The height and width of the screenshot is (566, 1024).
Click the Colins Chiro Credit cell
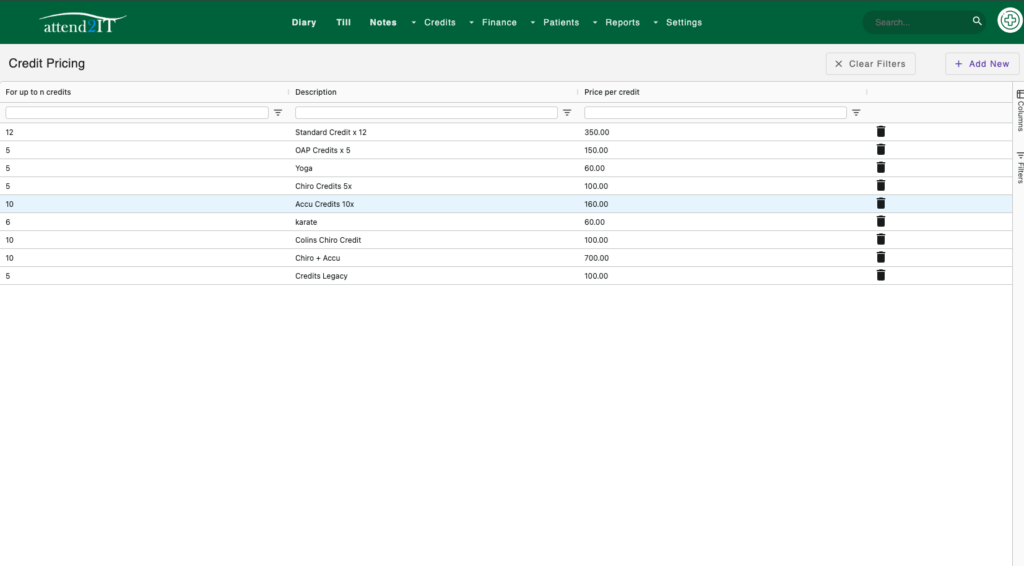pos(328,240)
